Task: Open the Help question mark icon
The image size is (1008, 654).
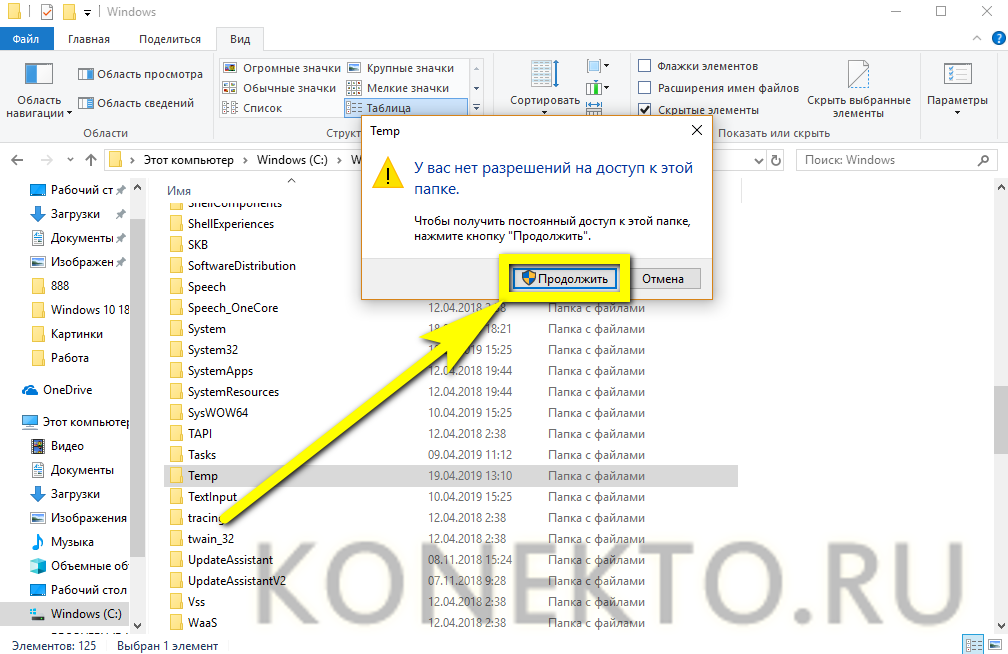Action: (998, 39)
